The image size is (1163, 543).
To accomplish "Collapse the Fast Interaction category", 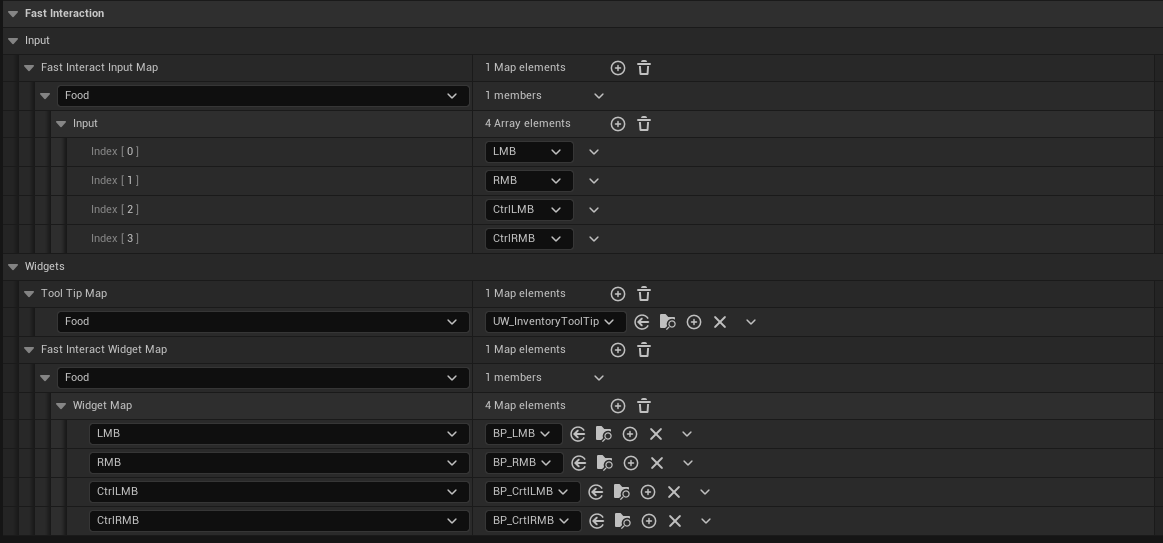I will (x=13, y=13).
